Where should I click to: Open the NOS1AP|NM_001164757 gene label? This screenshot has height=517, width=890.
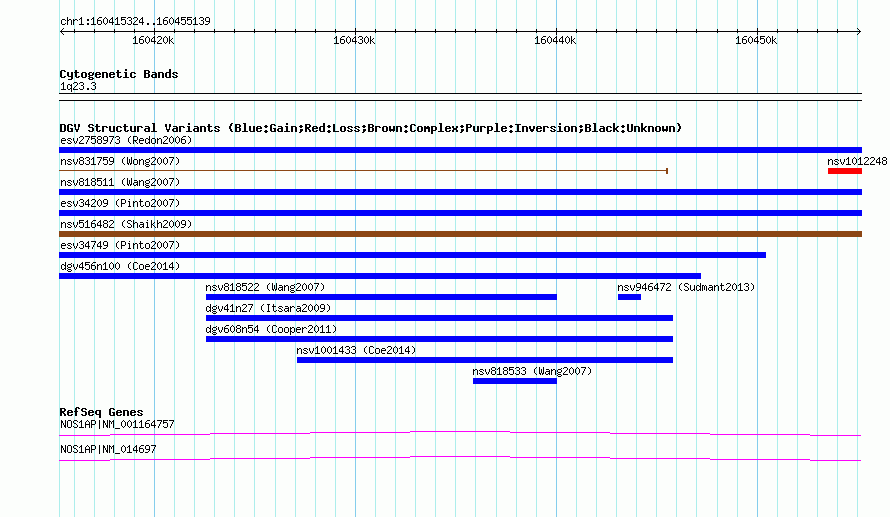tap(117, 424)
